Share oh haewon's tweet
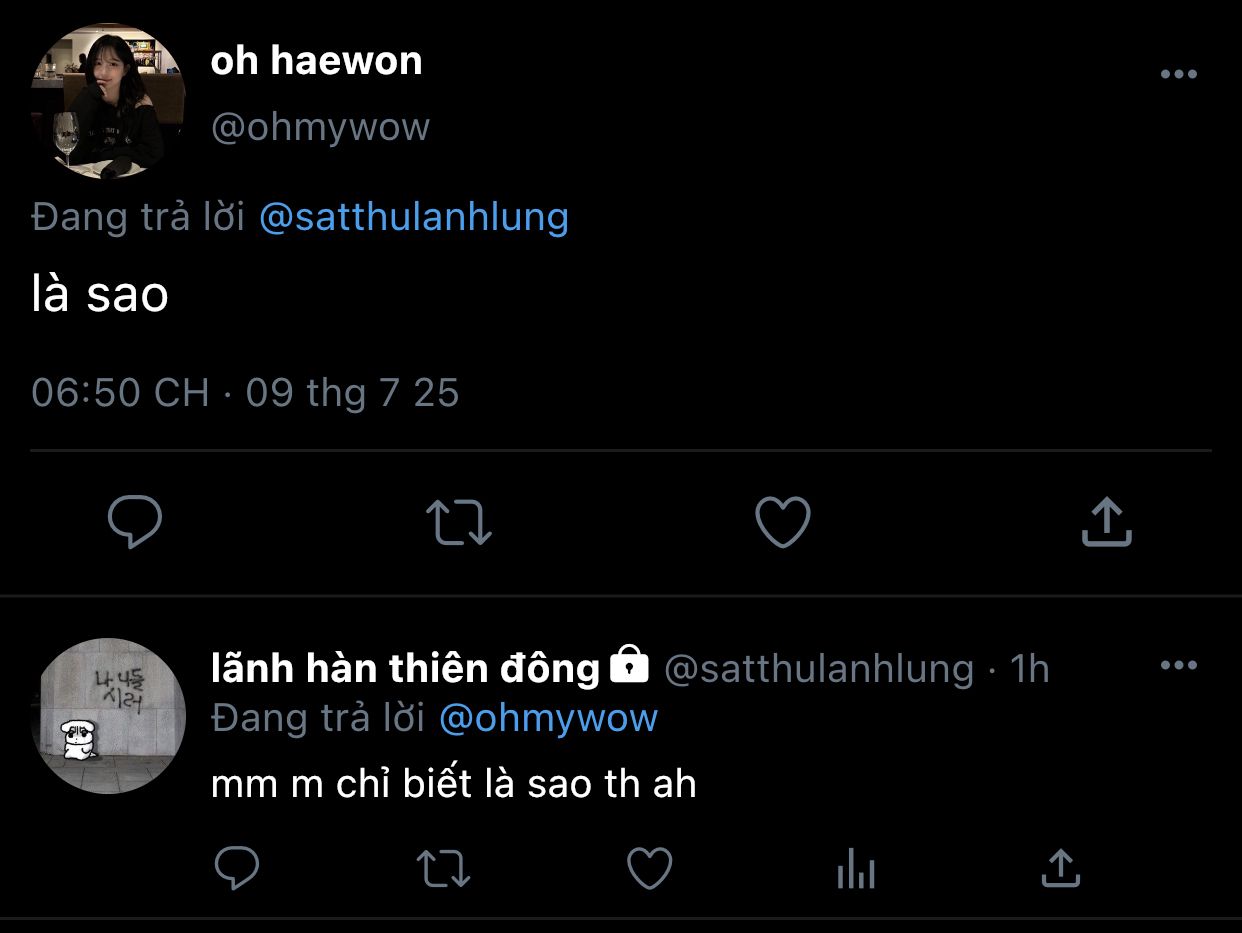Screen dimensions: 1242x933 [x=1106, y=522]
